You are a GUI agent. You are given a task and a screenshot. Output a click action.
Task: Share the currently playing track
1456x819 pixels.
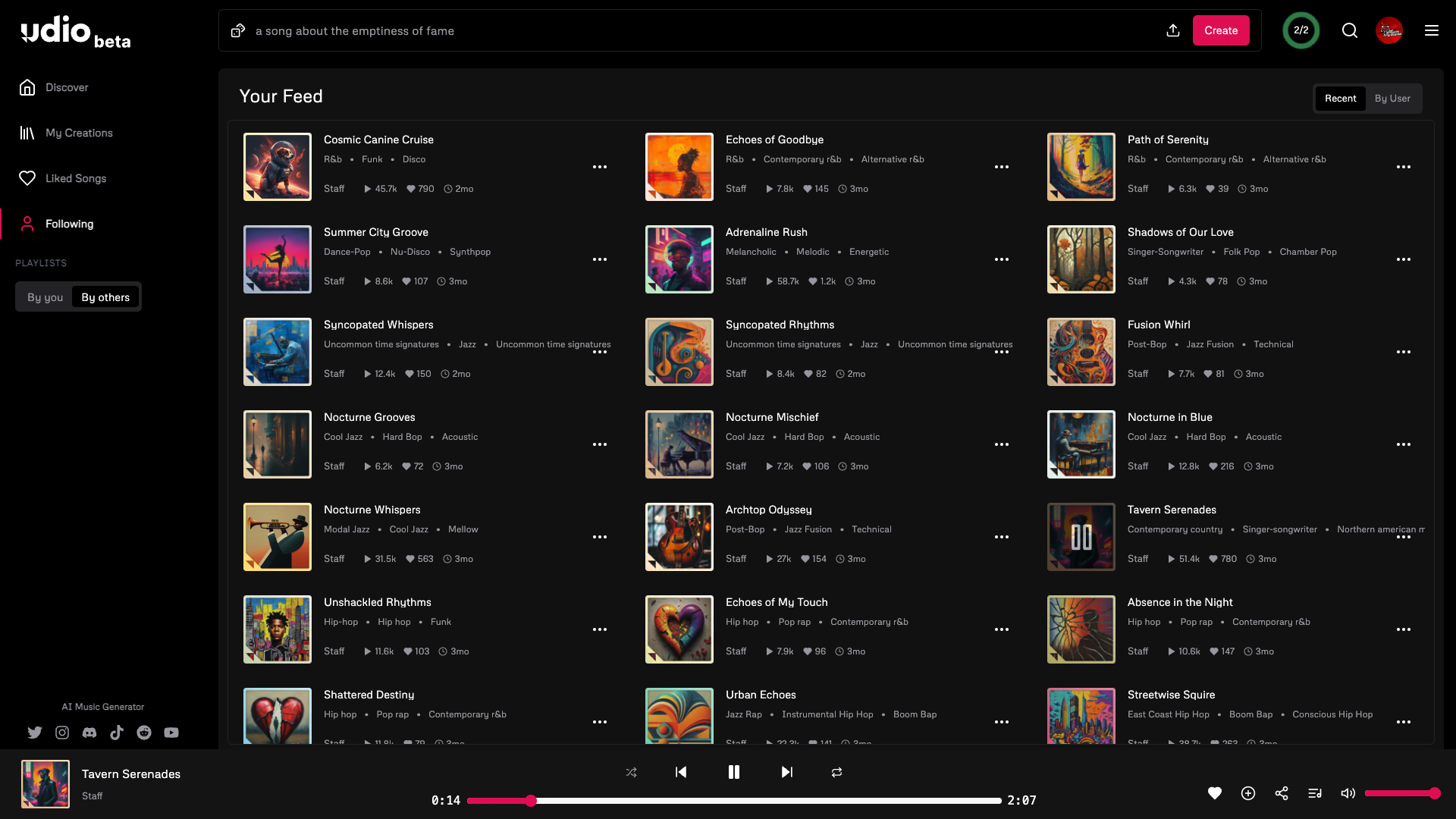coord(1282,793)
